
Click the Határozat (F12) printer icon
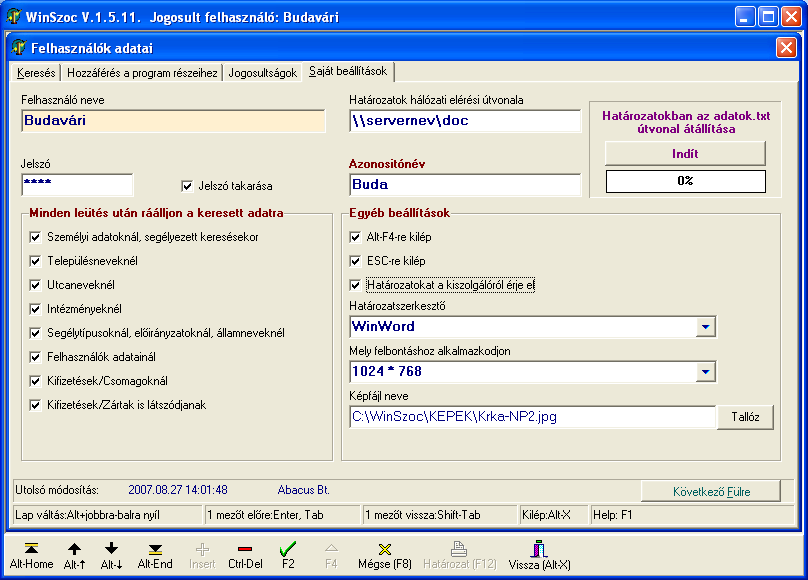(x=459, y=549)
